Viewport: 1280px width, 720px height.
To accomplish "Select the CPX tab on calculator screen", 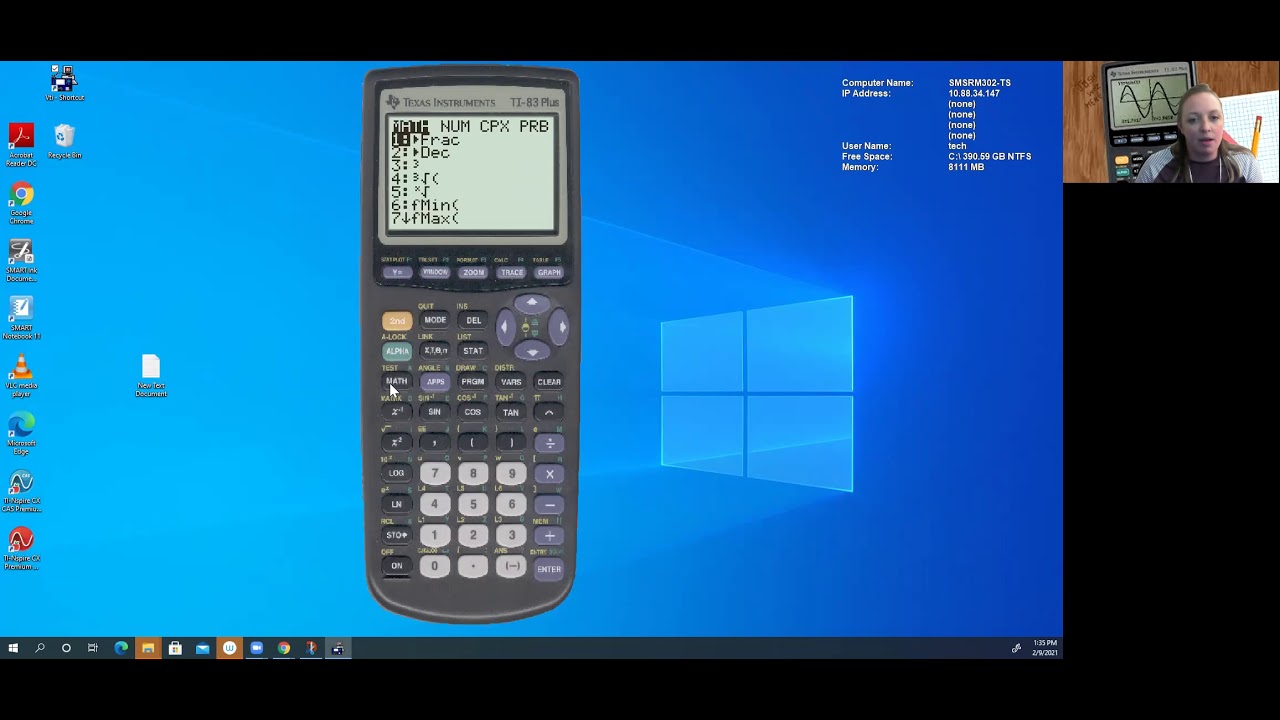I will point(494,127).
